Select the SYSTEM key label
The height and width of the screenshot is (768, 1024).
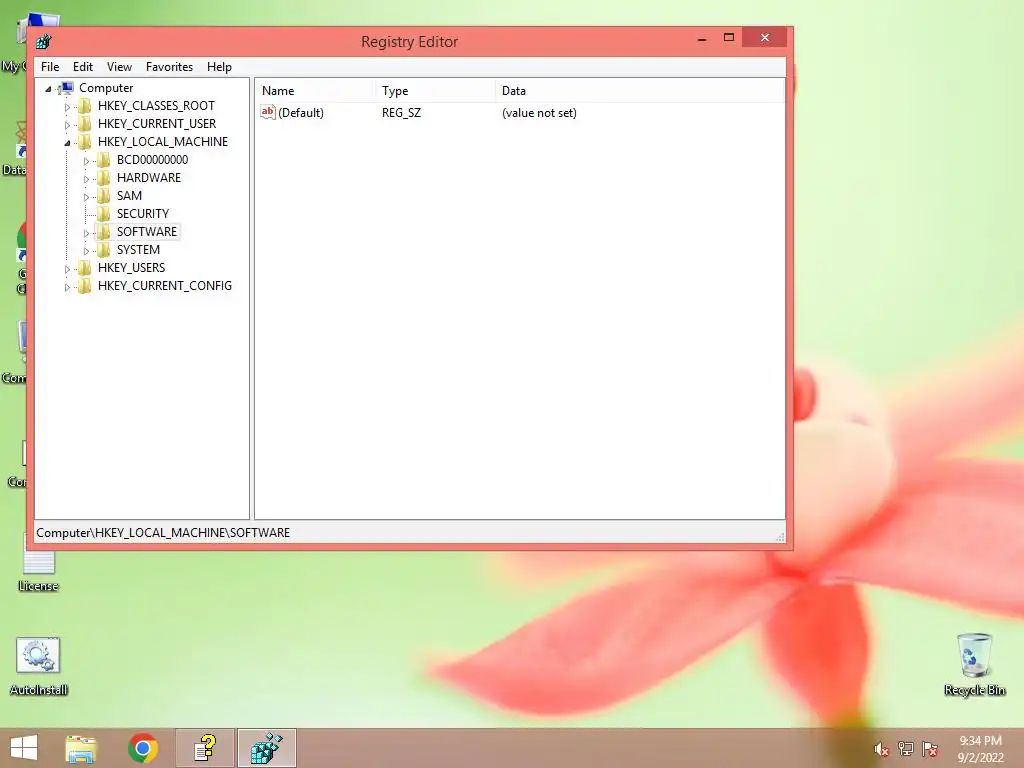click(138, 249)
